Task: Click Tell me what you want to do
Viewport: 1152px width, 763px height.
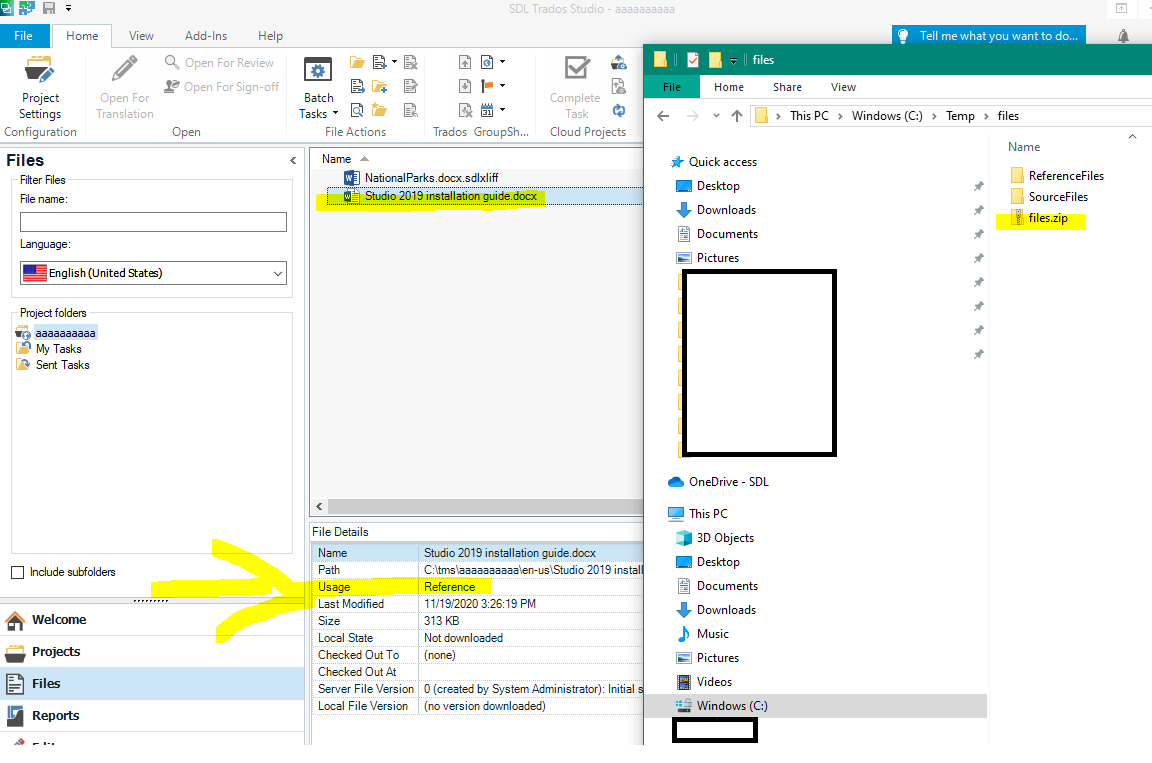Action: click(x=989, y=36)
